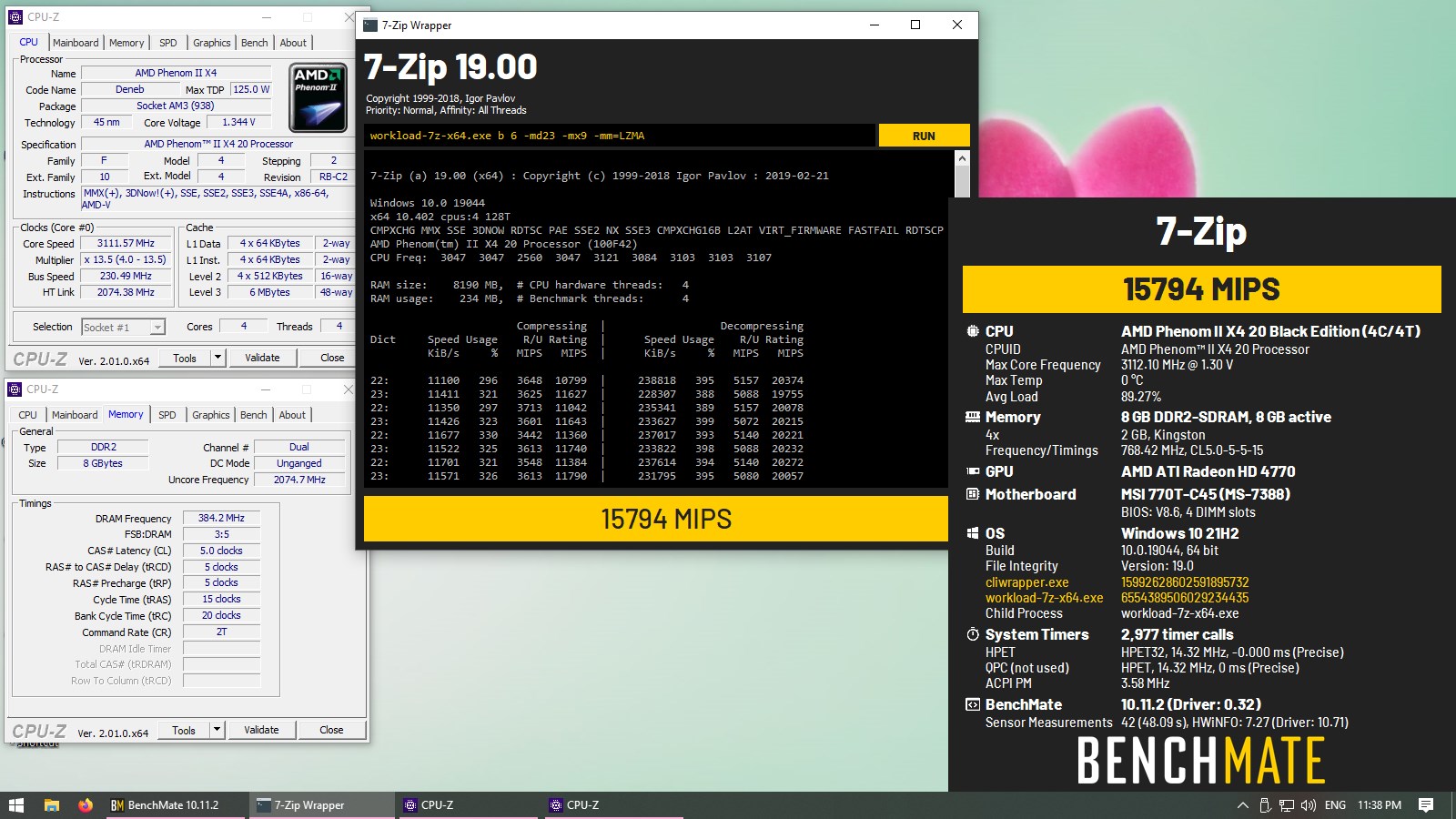Click Tools button in lower CPU-Z window
The width and height of the screenshot is (1456, 819).
[x=184, y=730]
